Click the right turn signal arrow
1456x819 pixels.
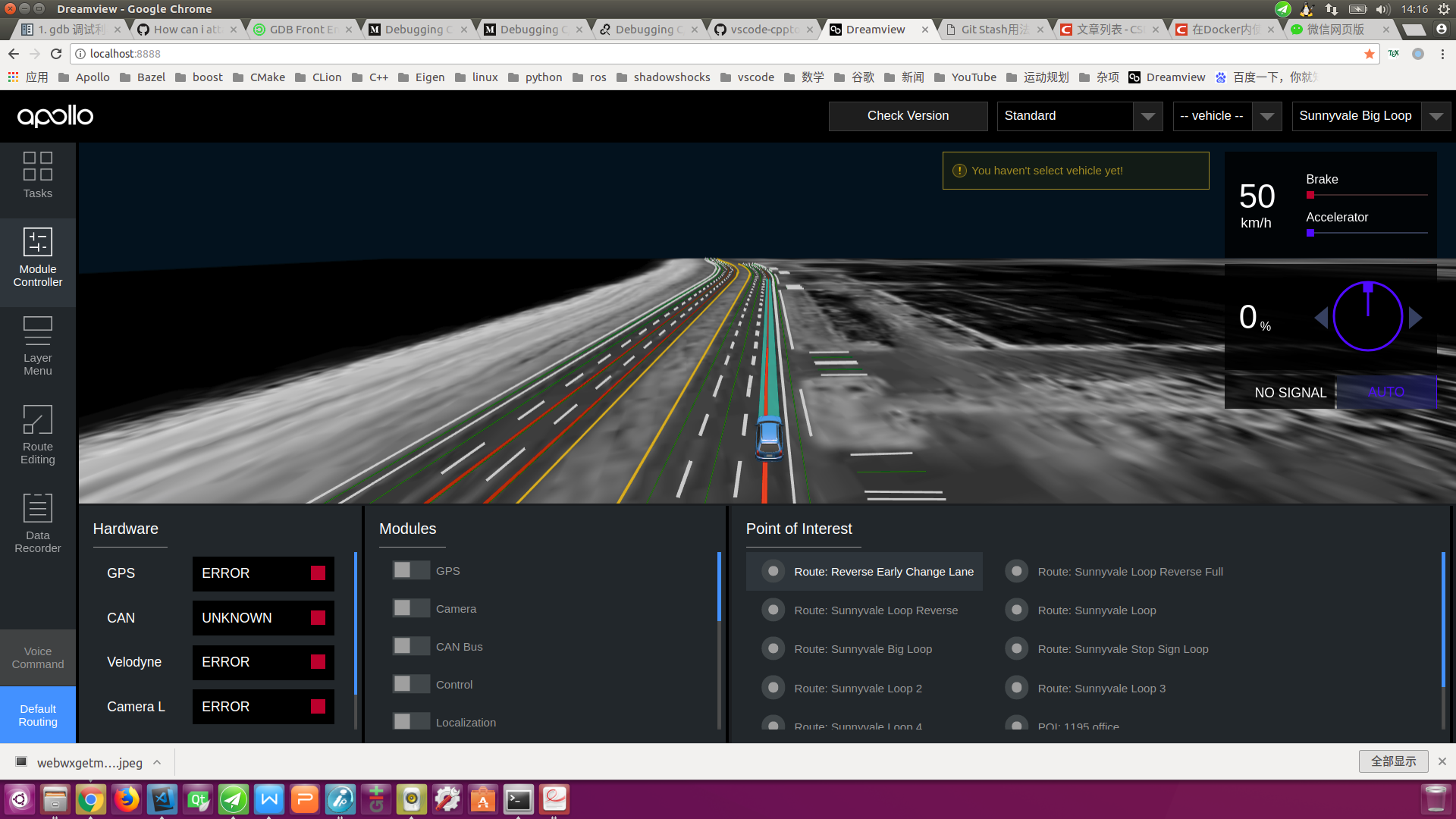pyautogui.click(x=1415, y=317)
